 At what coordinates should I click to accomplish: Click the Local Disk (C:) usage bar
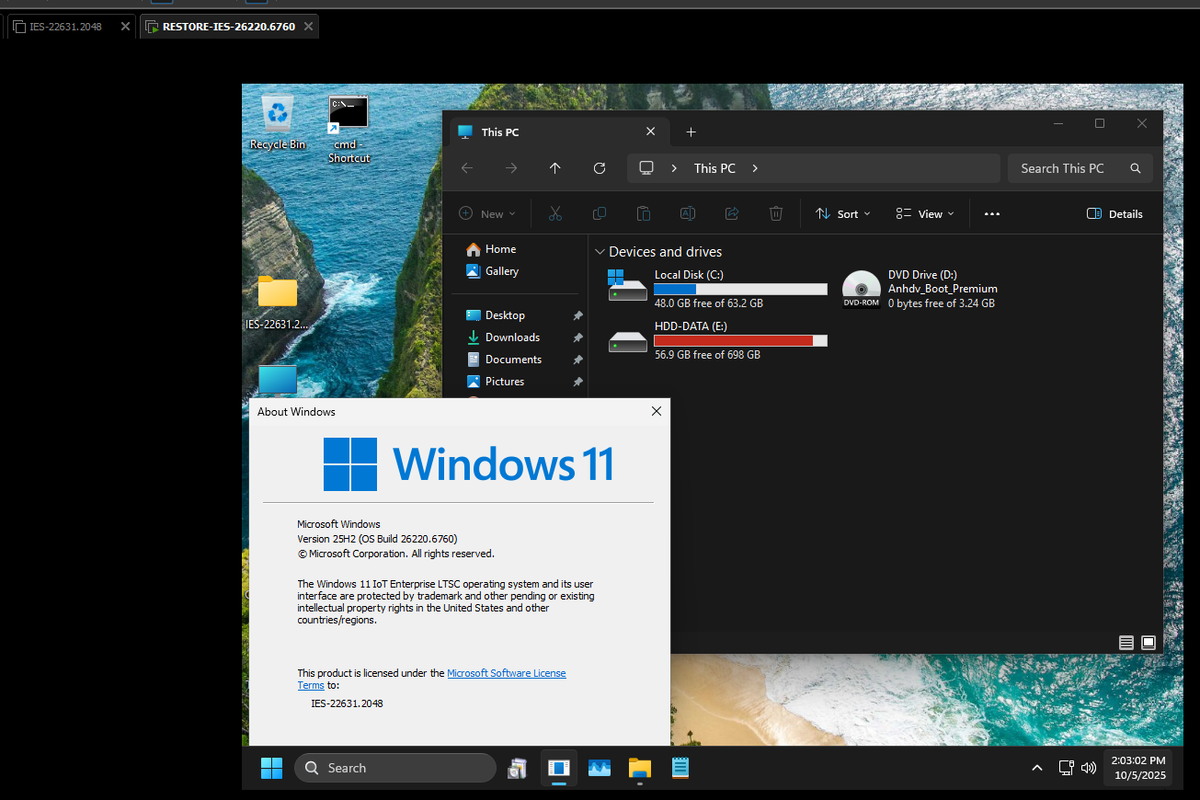click(x=741, y=289)
